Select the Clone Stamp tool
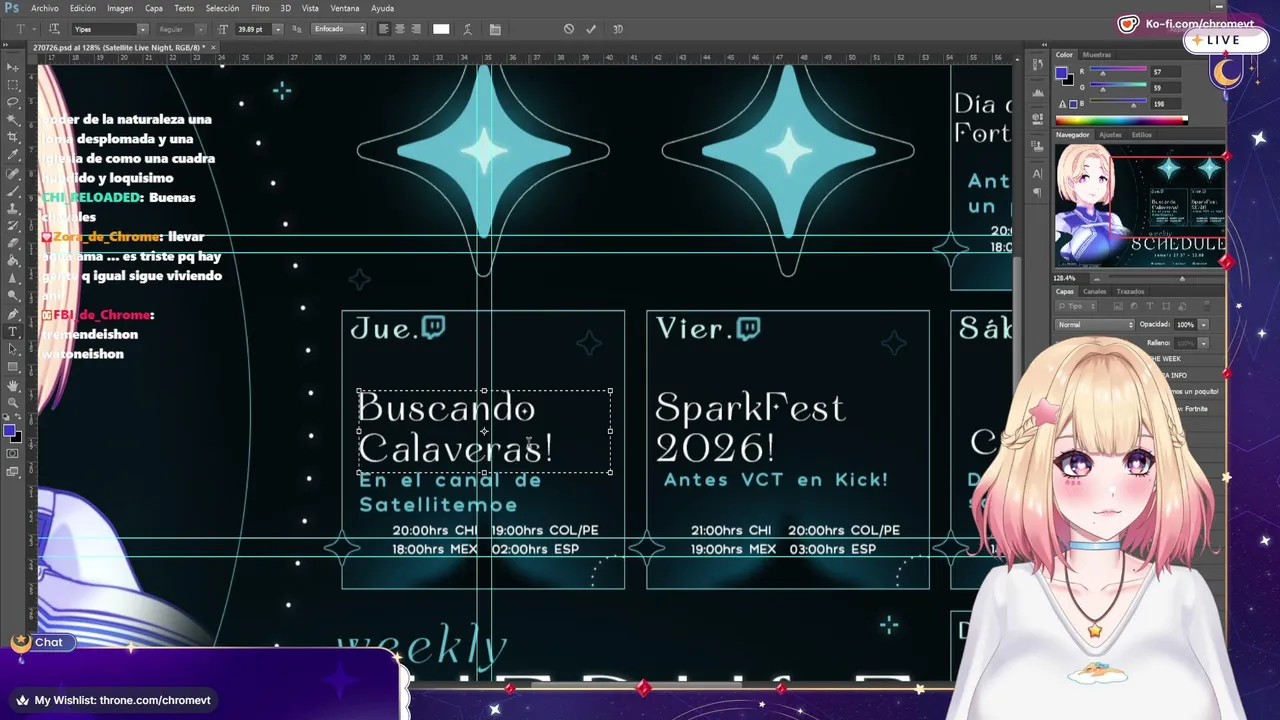Screen dimensions: 1280x720 (x=13, y=208)
